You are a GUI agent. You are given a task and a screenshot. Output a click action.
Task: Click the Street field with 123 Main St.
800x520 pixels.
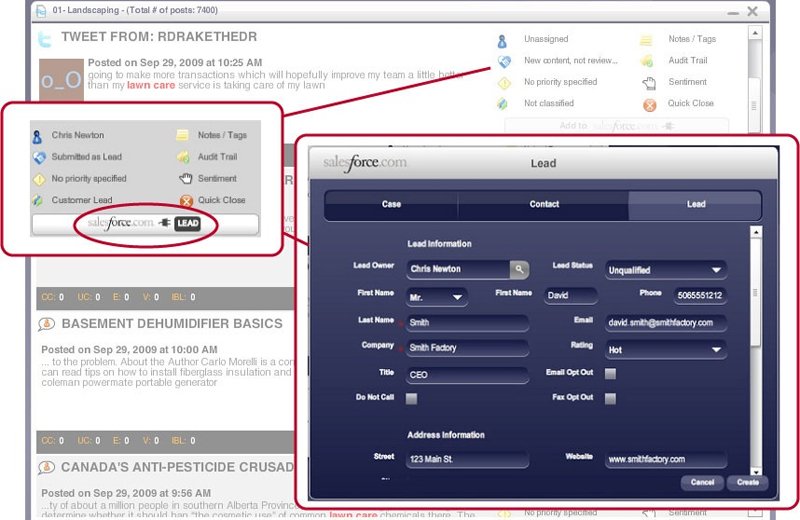[x=467, y=459]
